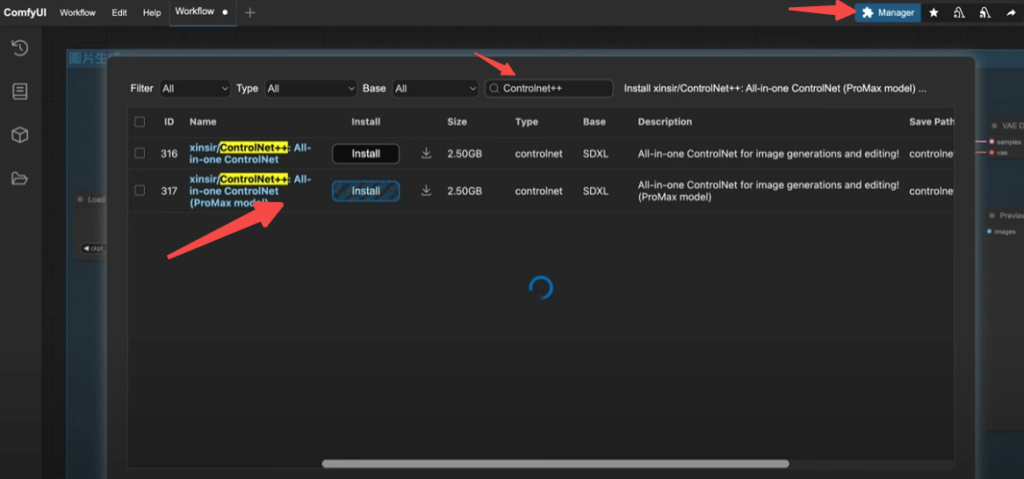Open the Base dropdown

coord(435,88)
